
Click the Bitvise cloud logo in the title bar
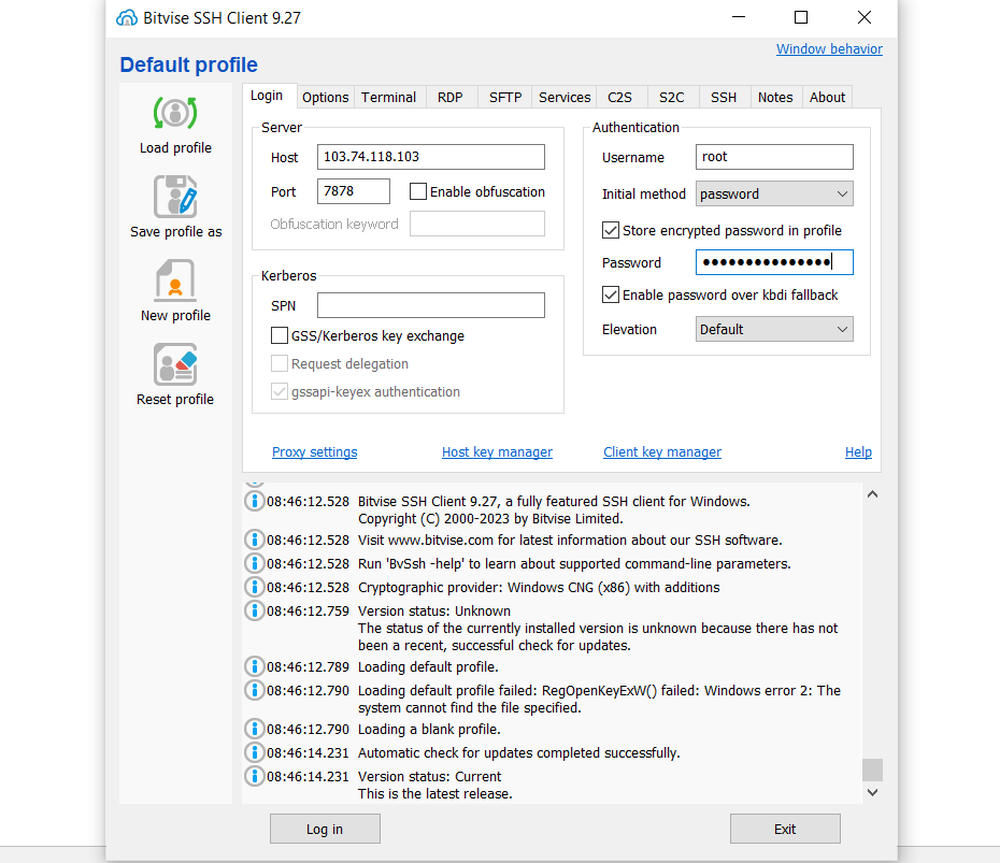point(126,17)
